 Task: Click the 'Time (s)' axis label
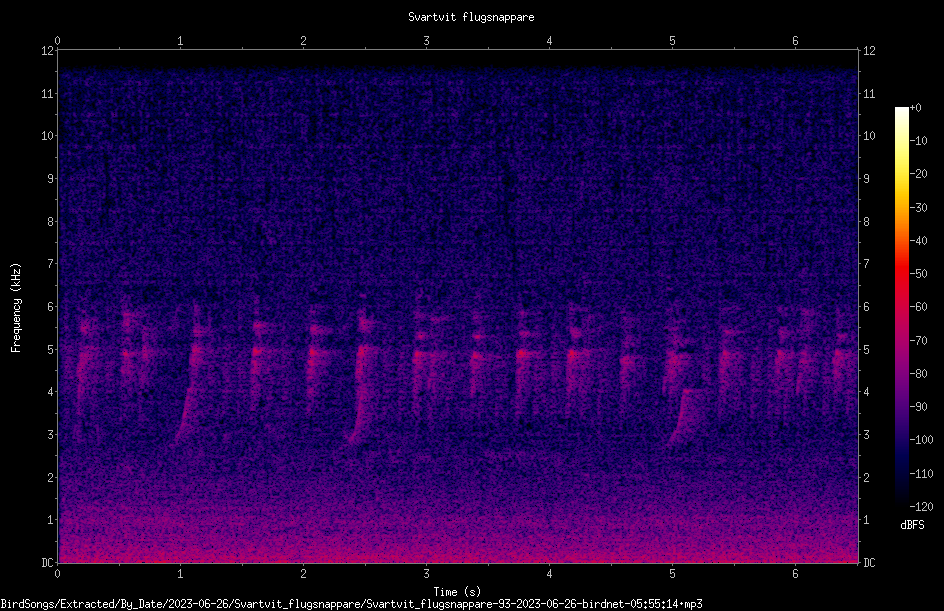457,592
